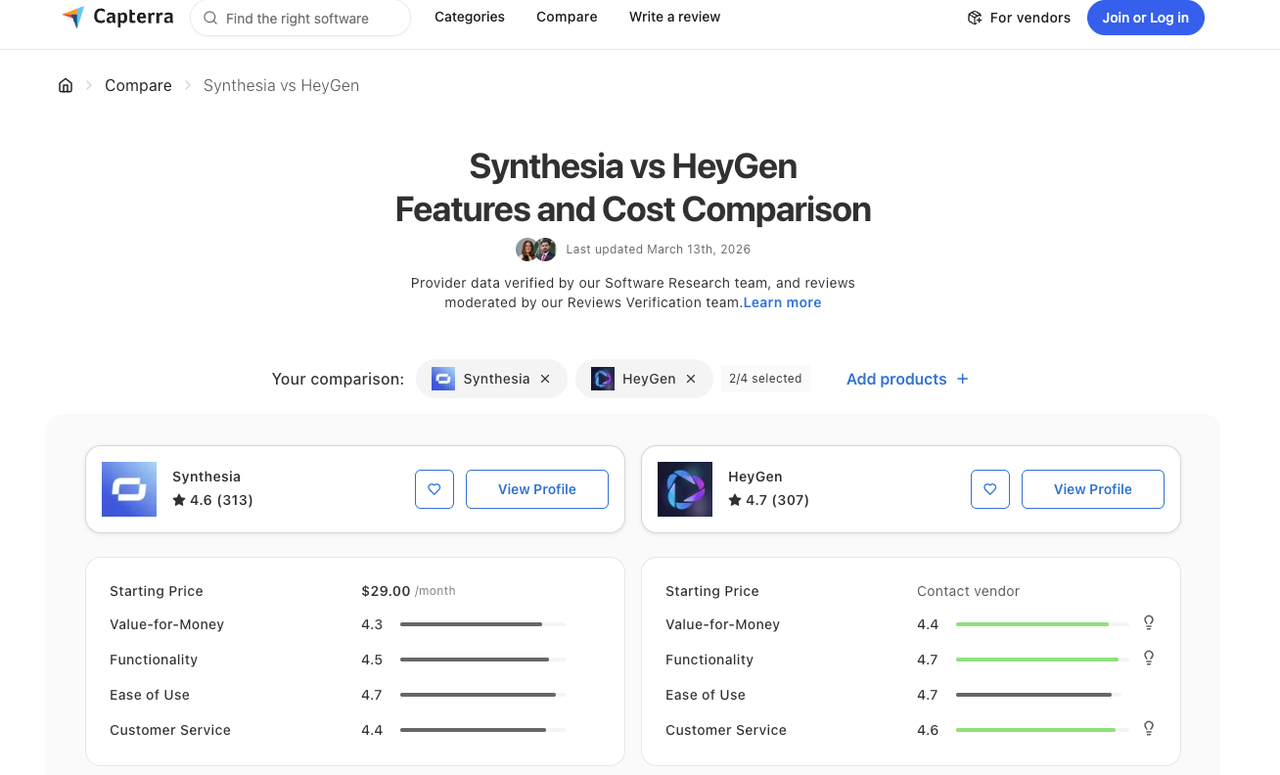
Task: Click the Capterra logo
Action: pyautogui.click(x=117, y=17)
